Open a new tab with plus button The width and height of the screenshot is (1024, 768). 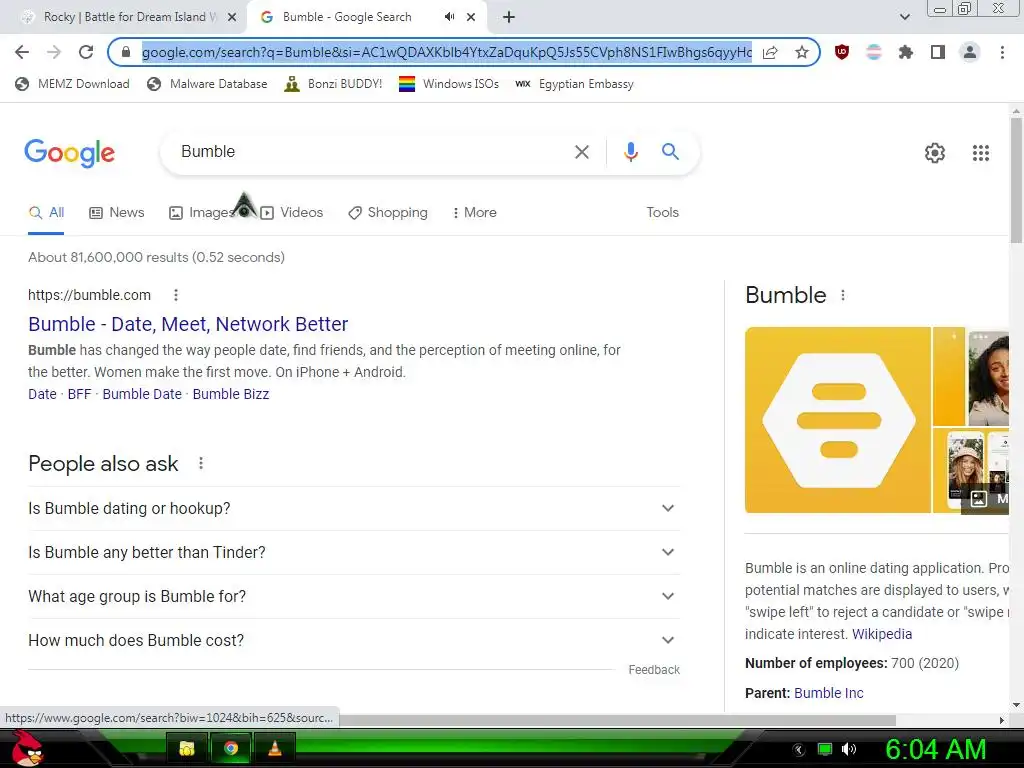[509, 18]
